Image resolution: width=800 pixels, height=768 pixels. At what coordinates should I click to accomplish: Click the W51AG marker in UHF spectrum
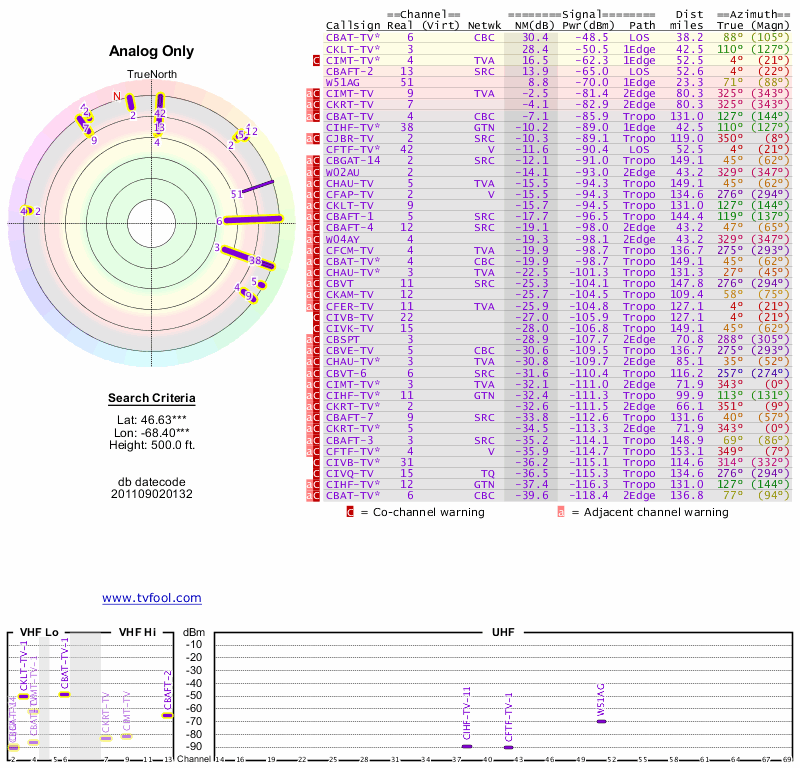(601, 721)
